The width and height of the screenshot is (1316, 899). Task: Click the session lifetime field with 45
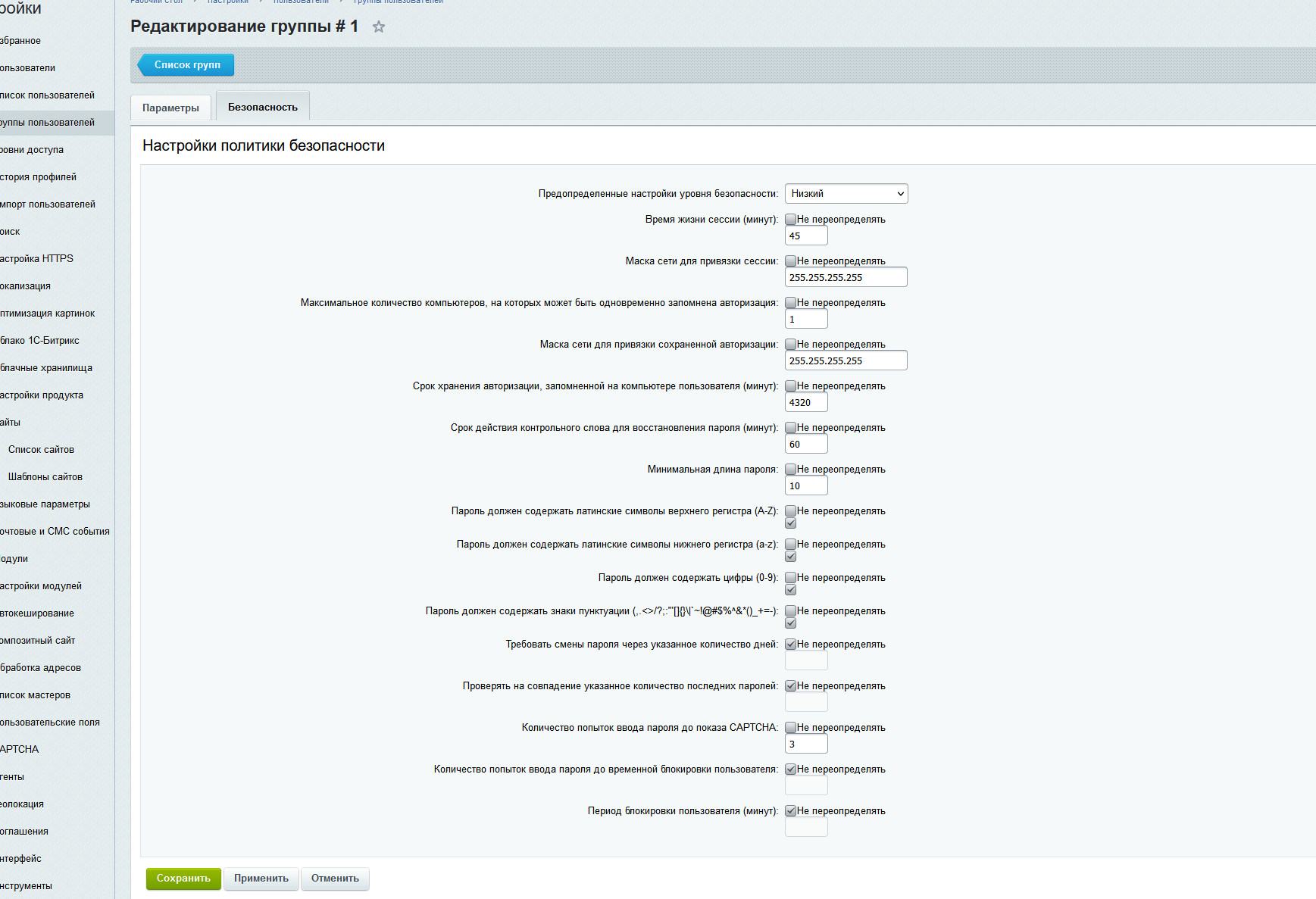806,236
